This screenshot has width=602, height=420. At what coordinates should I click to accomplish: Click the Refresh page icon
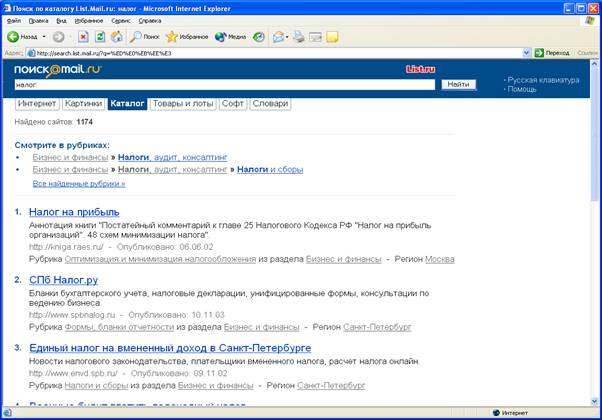click(100, 37)
